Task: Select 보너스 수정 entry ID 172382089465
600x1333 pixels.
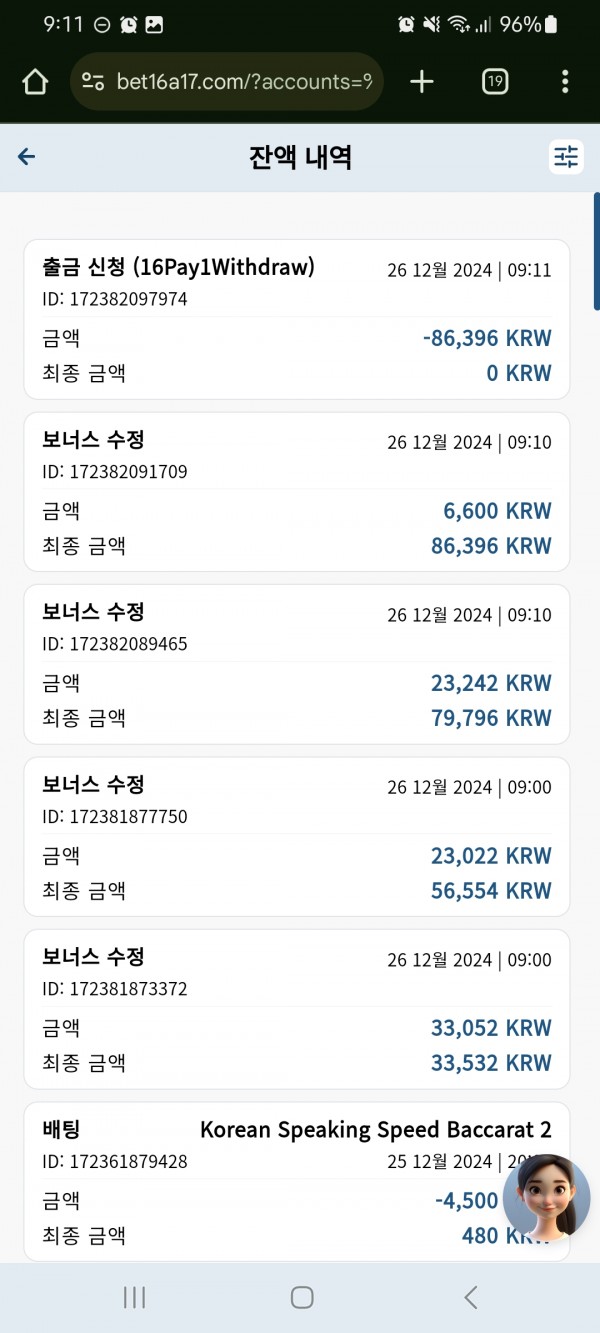Action: pyautogui.click(x=297, y=664)
